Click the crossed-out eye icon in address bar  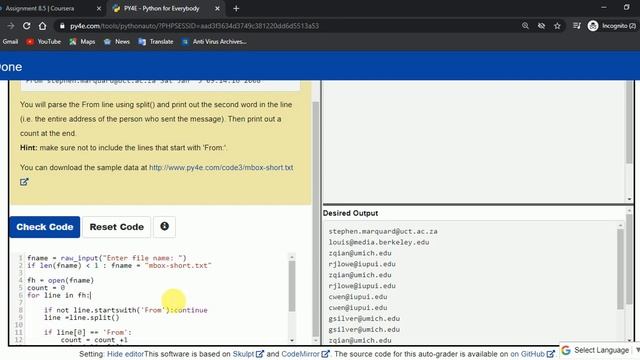[x=541, y=26]
